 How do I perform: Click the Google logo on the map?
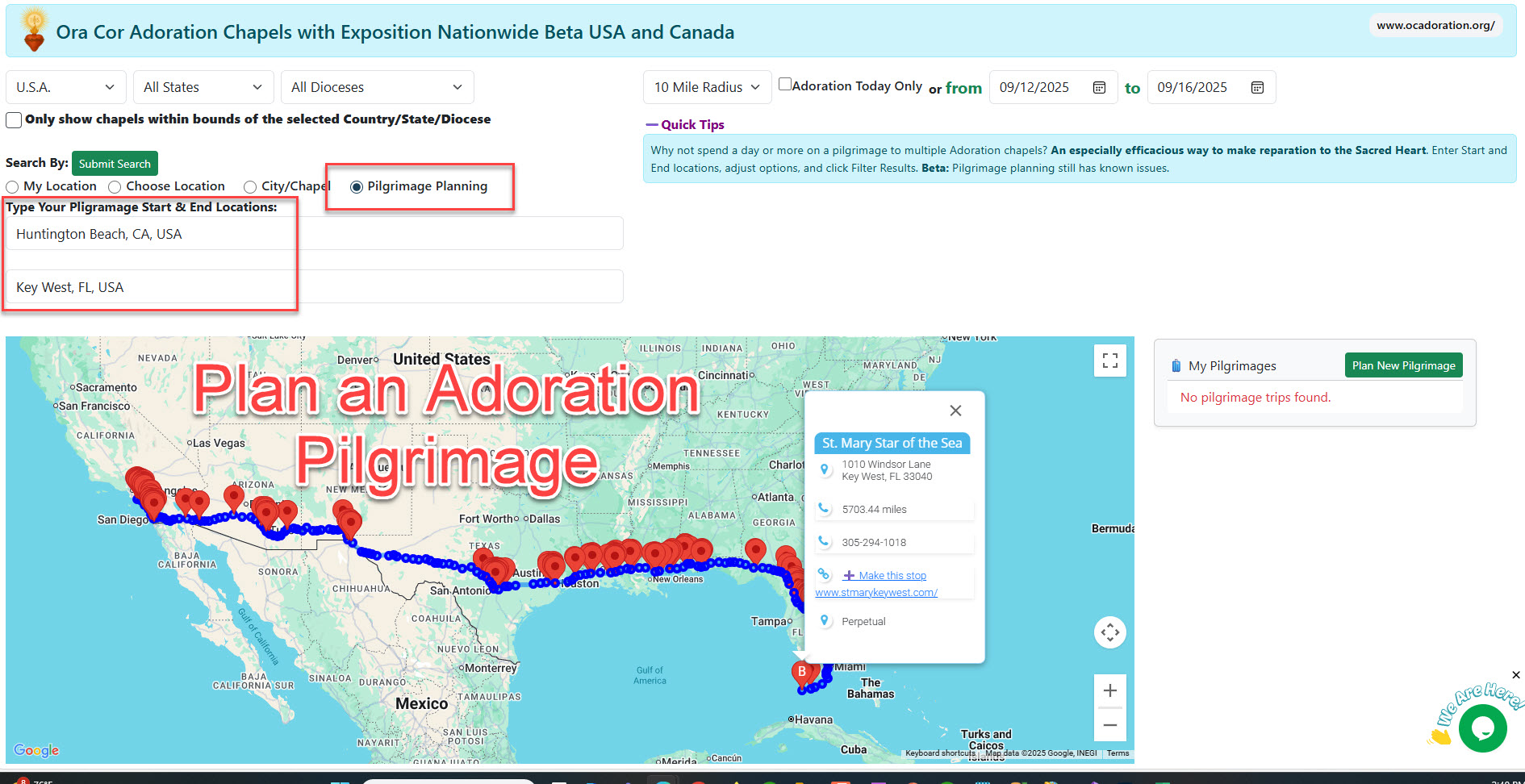(x=36, y=750)
